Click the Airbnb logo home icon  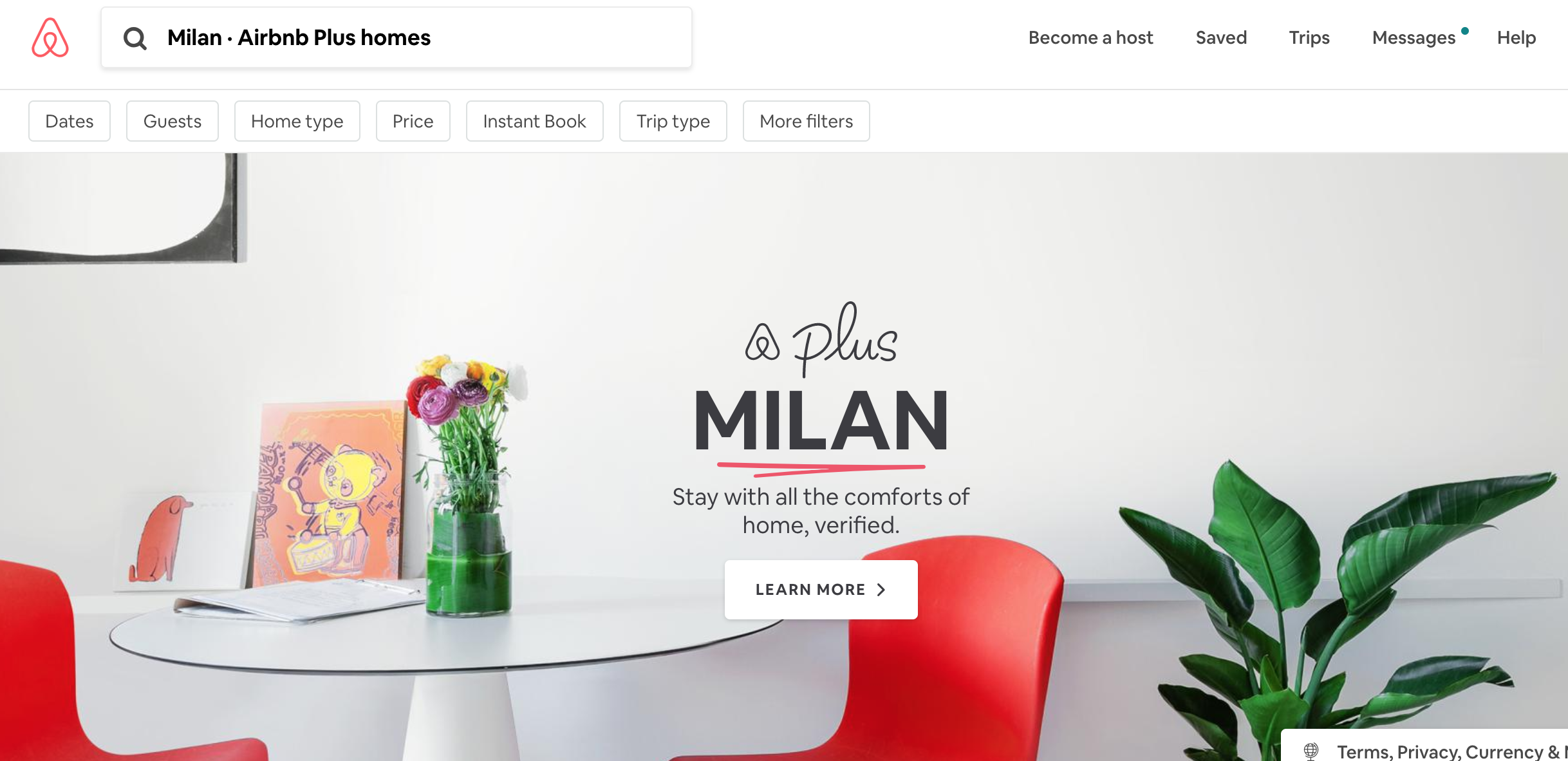[x=50, y=37]
